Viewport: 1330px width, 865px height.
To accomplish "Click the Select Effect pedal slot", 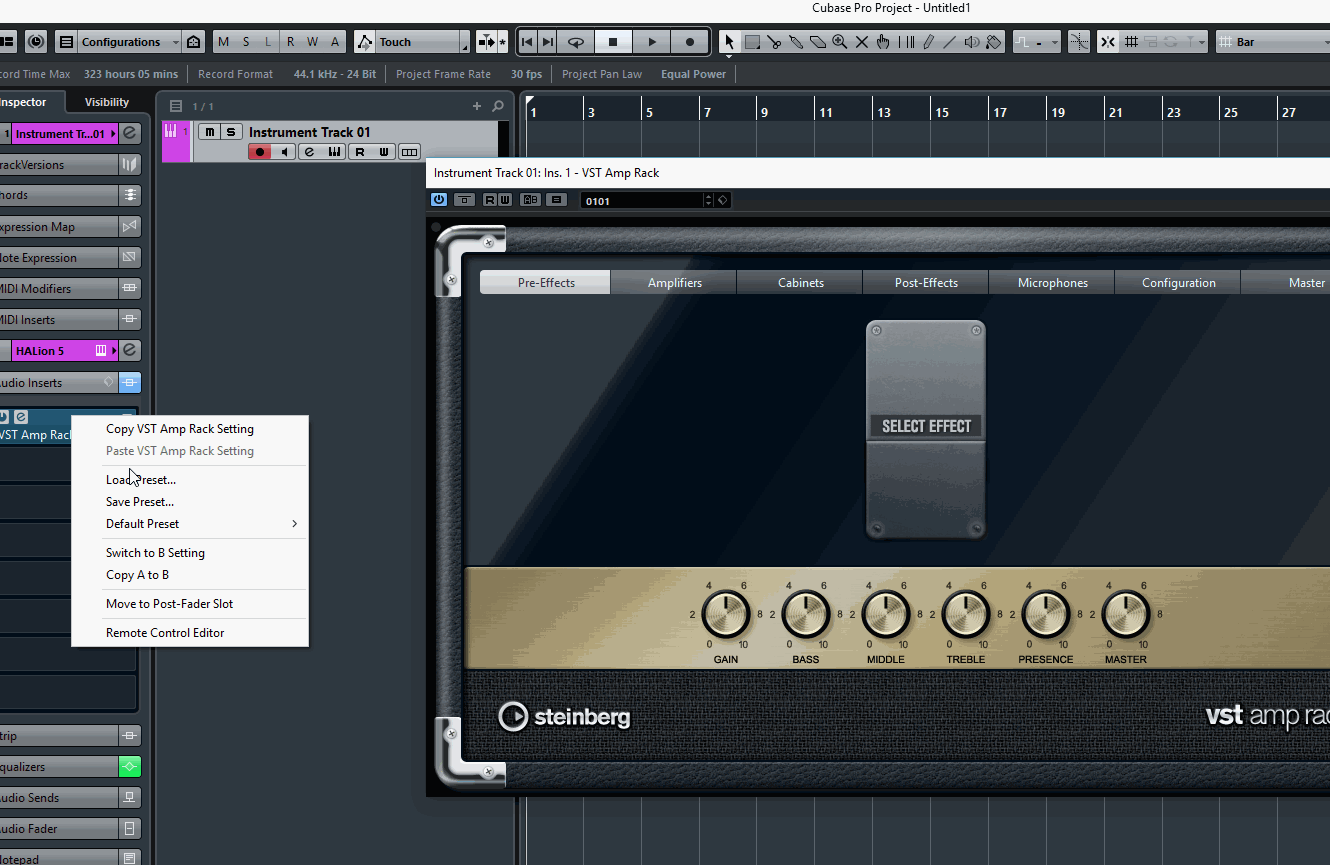I will point(926,430).
